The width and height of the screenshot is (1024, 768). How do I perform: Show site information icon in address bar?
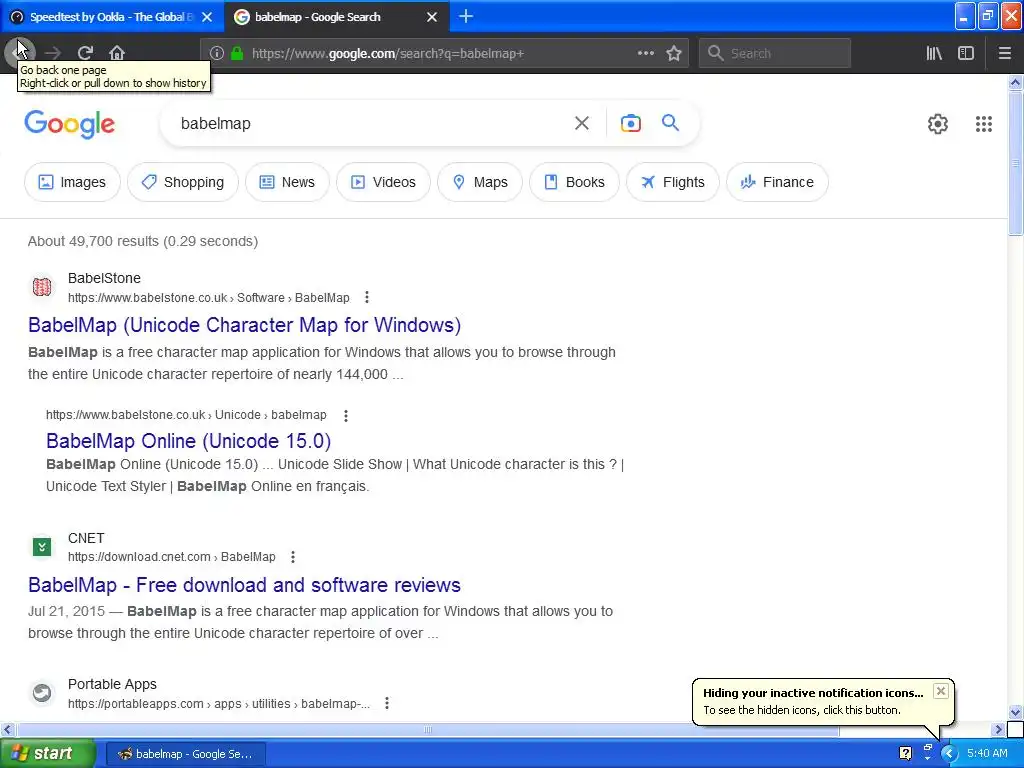click(x=217, y=54)
